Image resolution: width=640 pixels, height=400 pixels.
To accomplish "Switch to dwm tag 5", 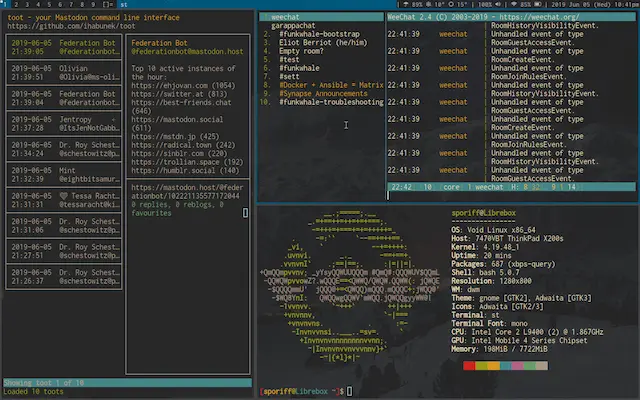I will point(49,4).
